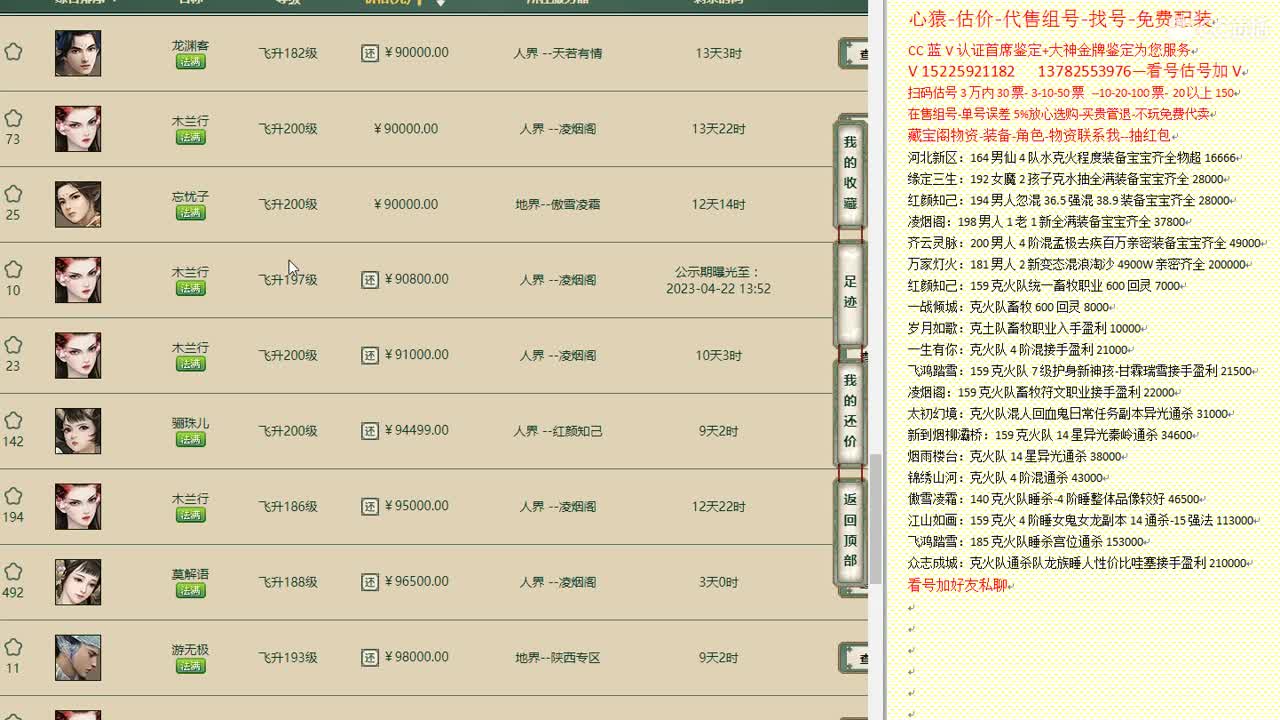Viewport: 1280px width, 720px height.
Task: Click 法满 badge under 游无极
Action: 190,666
